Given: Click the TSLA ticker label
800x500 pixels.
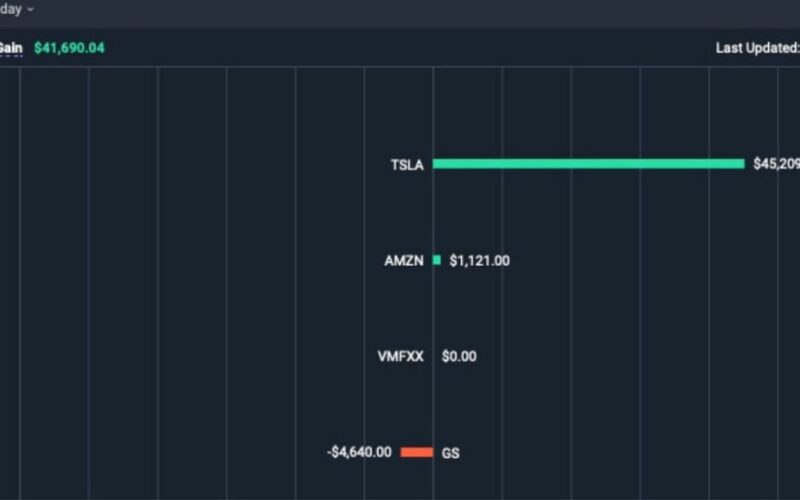Looking at the screenshot, I should click(x=407, y=165).
